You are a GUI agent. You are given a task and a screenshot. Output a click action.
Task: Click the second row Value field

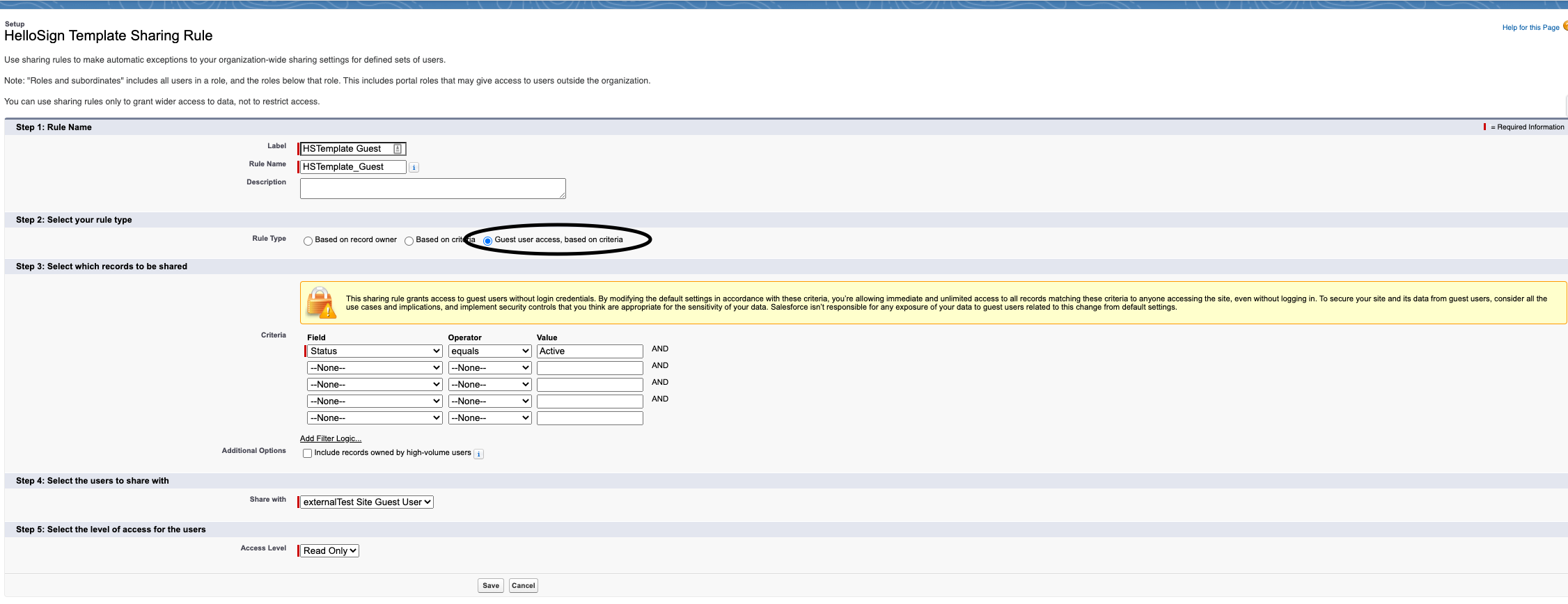(590, 368)
